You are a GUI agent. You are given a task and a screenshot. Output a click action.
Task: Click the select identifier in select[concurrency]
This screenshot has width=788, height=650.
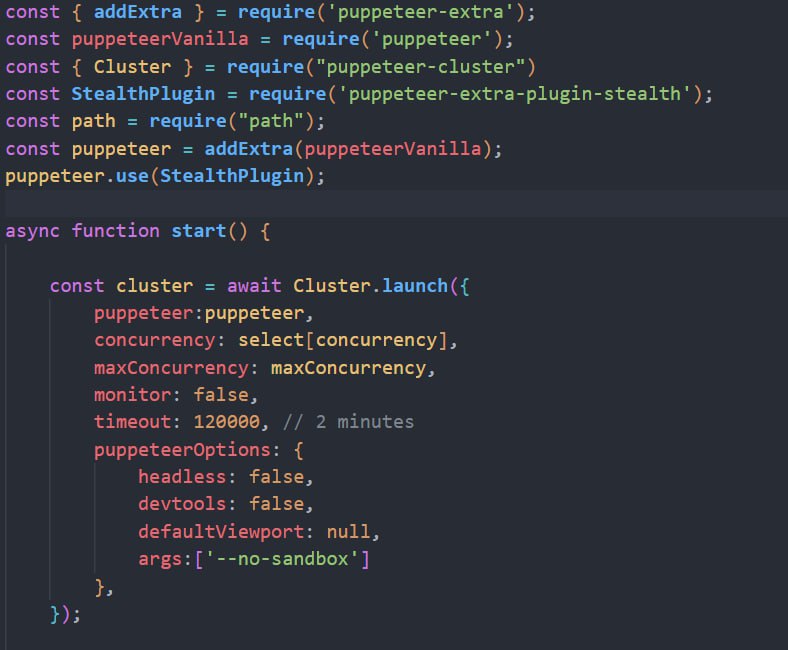271,341
